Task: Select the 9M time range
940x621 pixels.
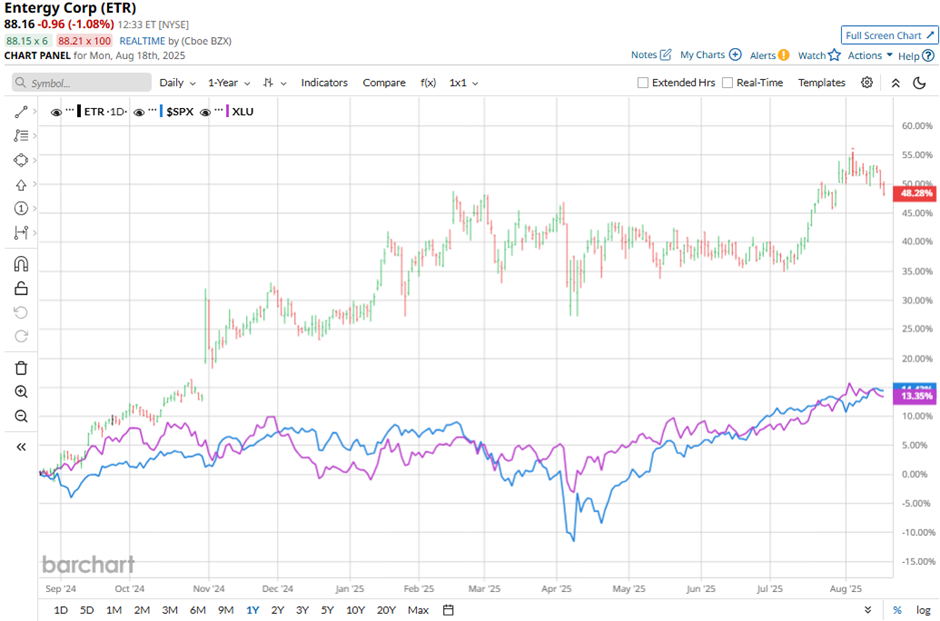Action: pos(225,610)
